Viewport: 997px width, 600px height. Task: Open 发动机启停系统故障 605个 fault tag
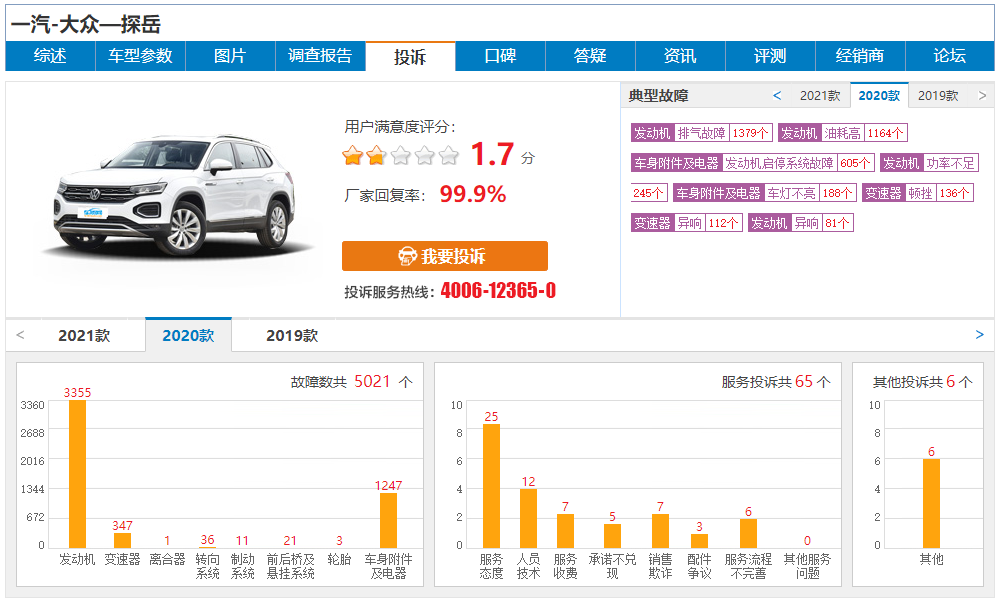pyautogui.click(x=753, y=163)
